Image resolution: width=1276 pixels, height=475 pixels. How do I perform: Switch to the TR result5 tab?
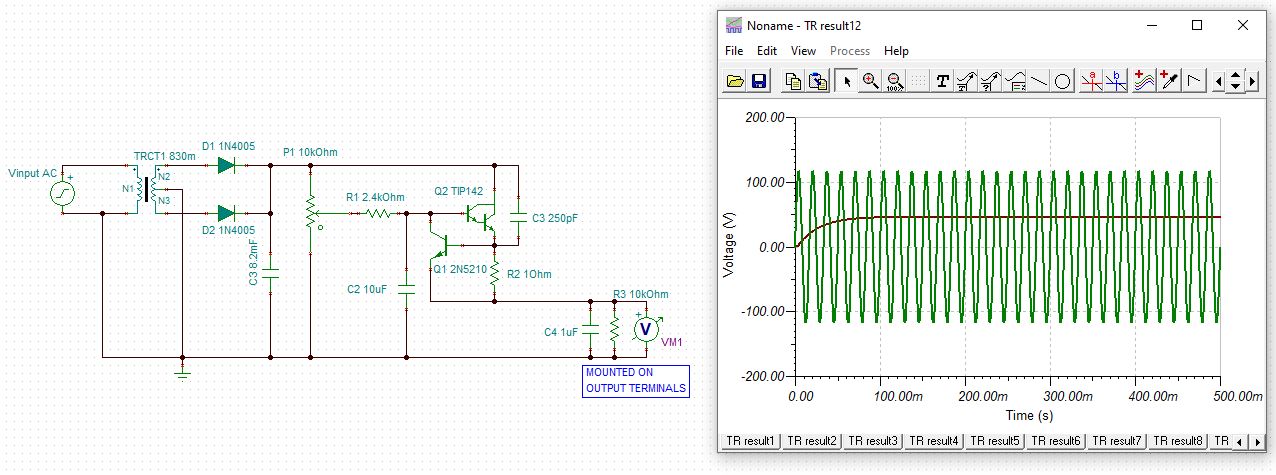[x=994, y=441]
